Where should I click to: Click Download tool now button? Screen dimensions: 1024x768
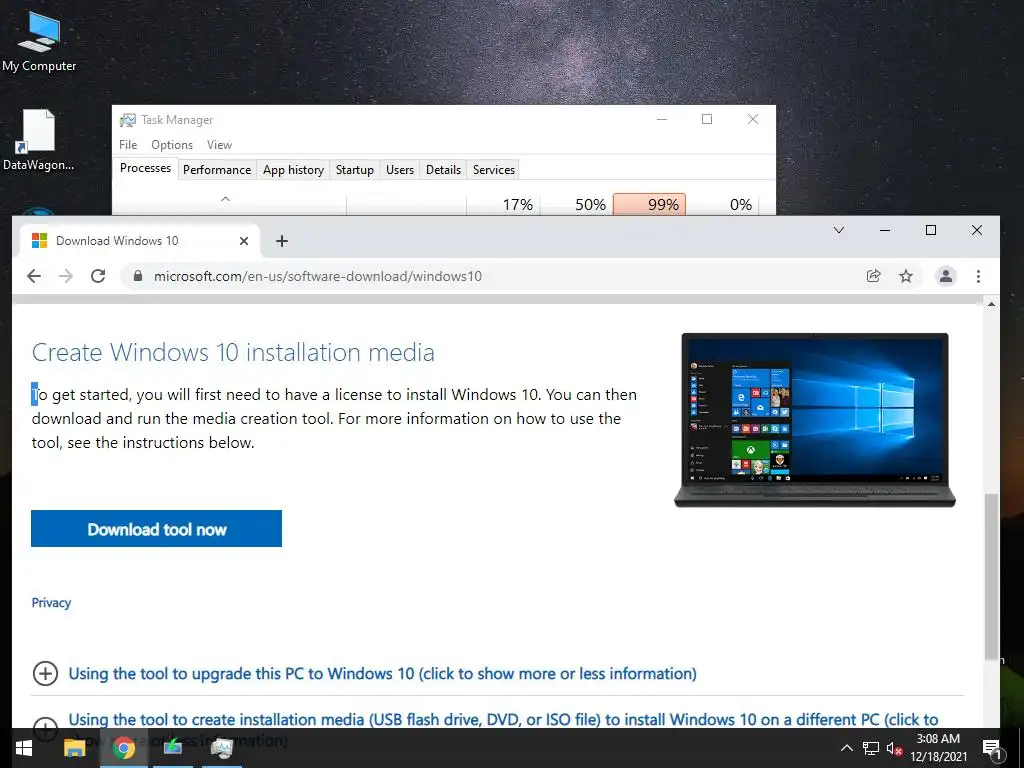[x=157, y=528]
